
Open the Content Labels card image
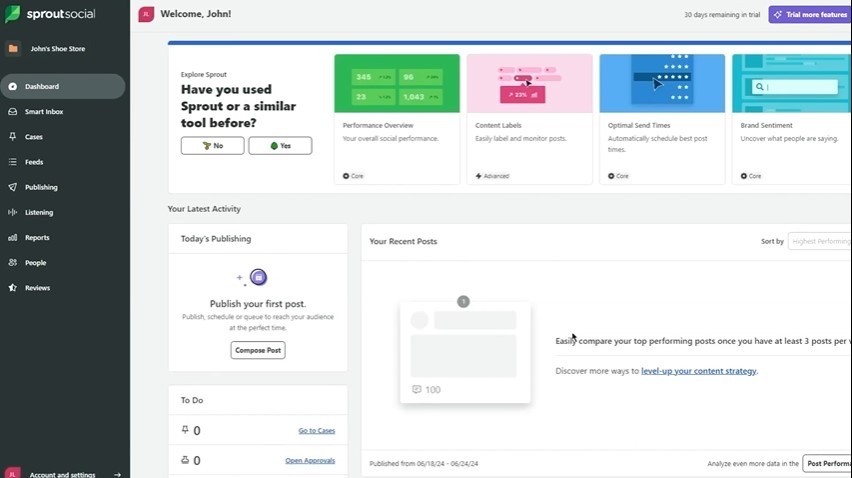pyautogui.click(x=530, y=84)
